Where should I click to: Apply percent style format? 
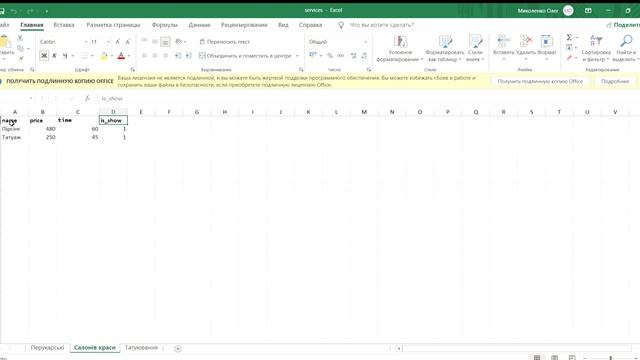coord(330,56)
